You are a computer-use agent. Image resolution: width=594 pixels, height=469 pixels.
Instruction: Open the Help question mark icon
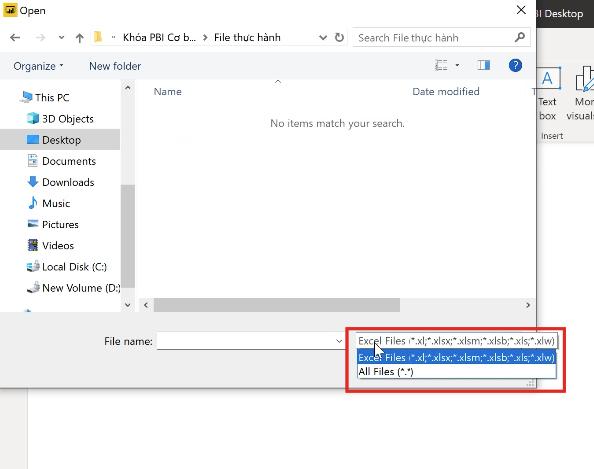point(515,65)
